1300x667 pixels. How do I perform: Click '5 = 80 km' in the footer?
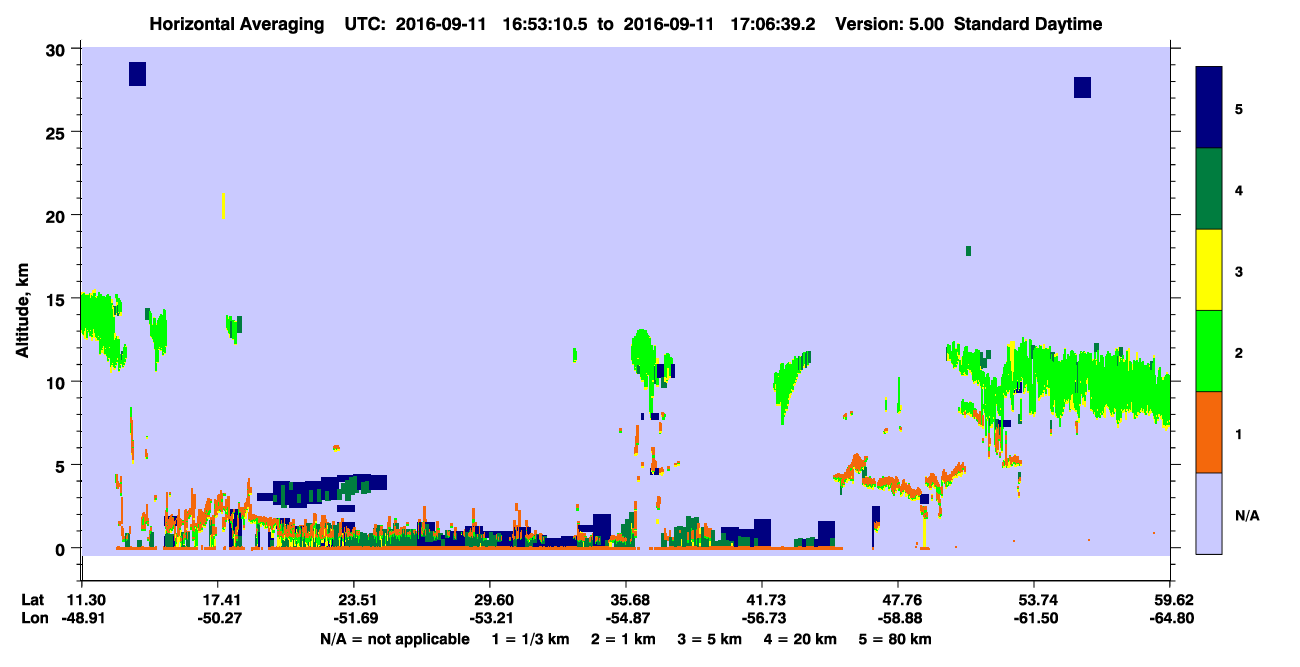coord(896,639)
